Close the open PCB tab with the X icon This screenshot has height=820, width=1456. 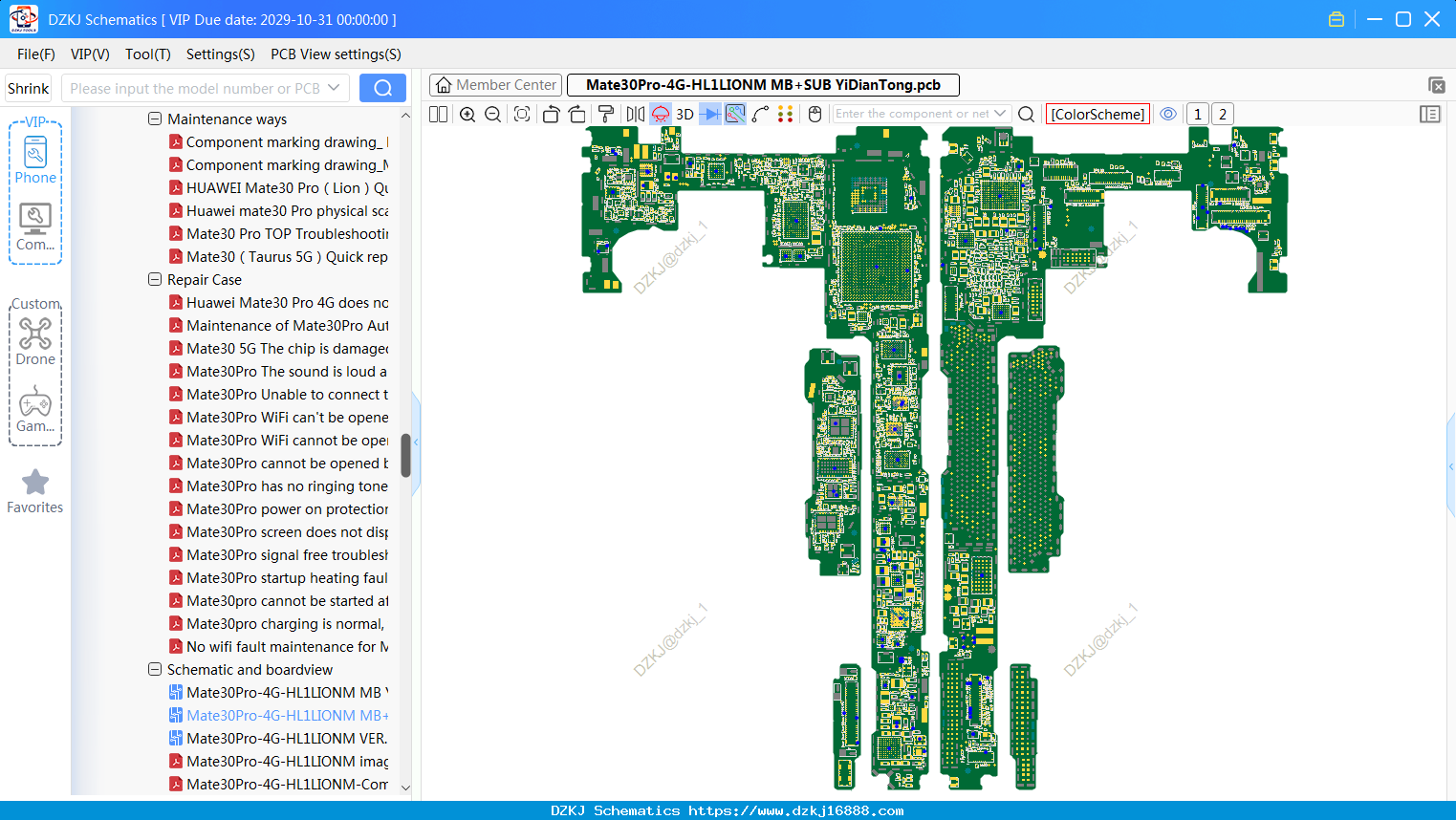pos(1436,85)
